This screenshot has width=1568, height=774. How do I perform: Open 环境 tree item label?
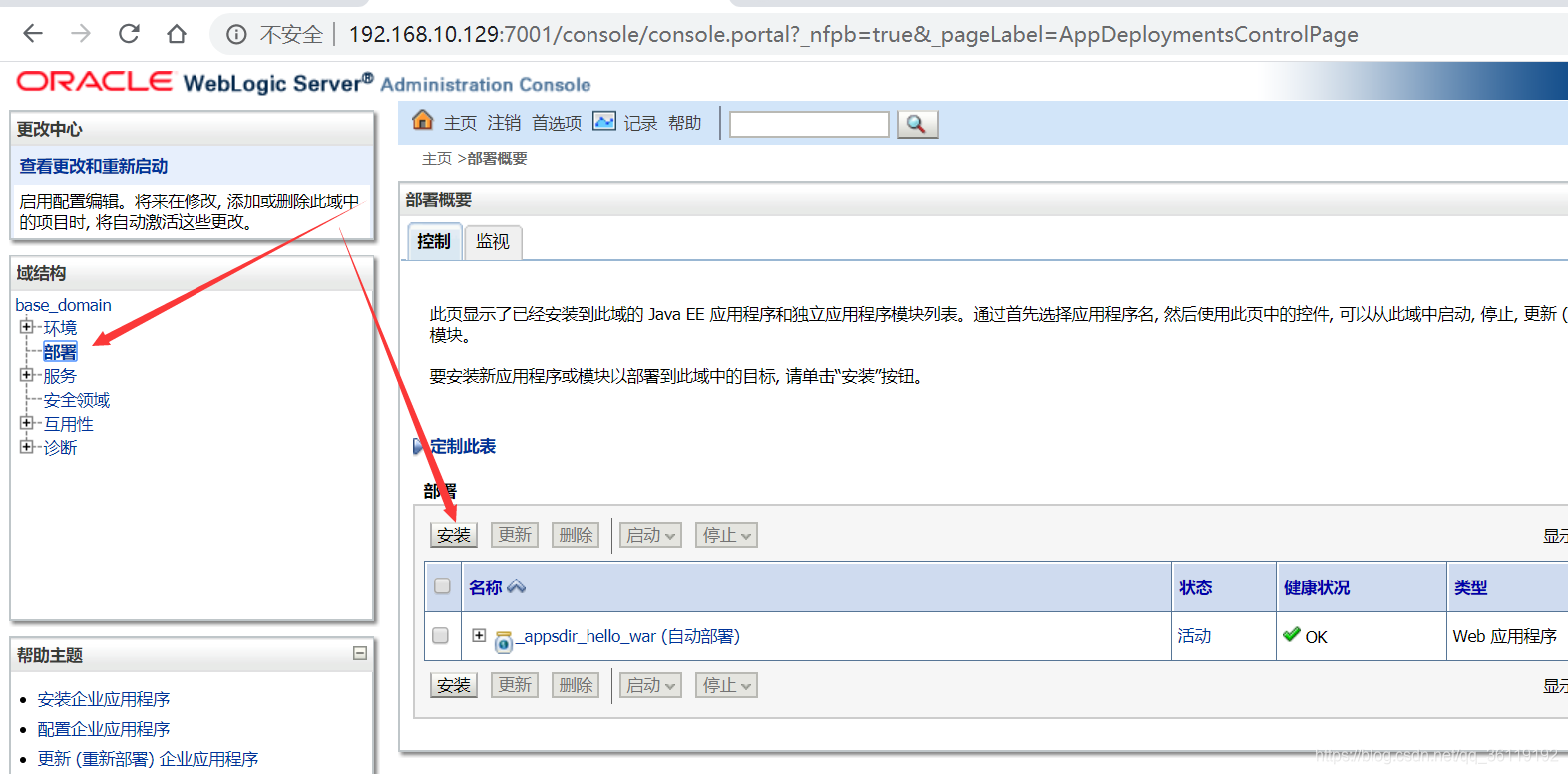tap(60, 328)
